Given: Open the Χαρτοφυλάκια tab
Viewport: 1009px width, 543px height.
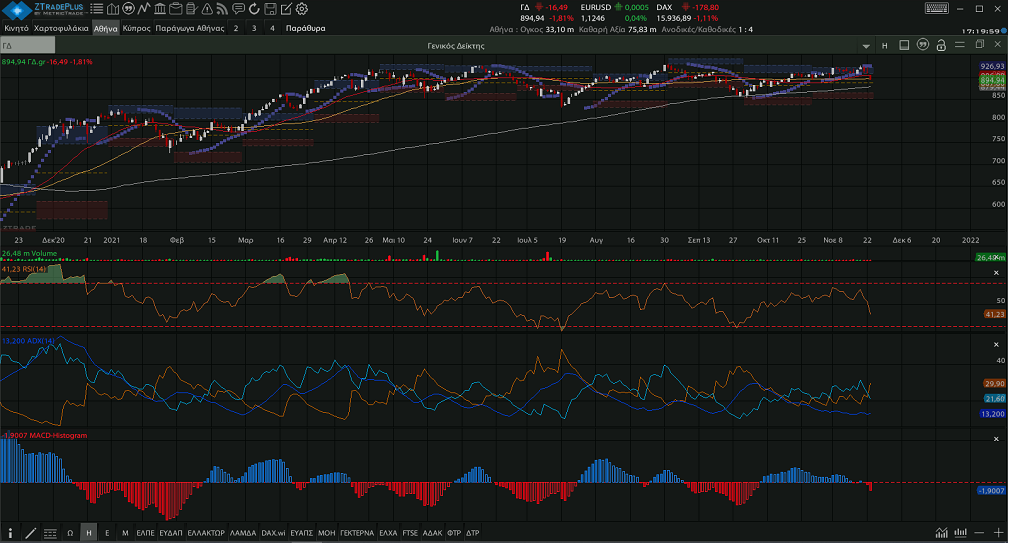Looking at the screenshot, I should (x=61, y=28).
